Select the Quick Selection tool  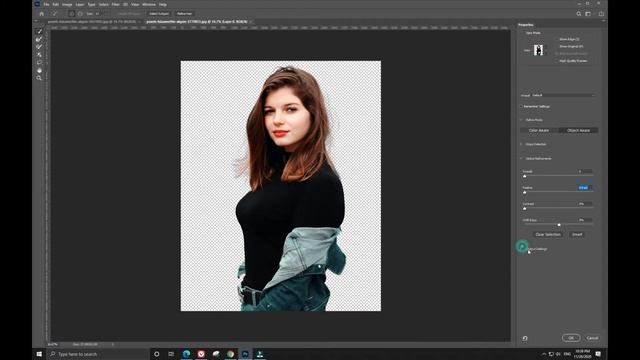39,31
